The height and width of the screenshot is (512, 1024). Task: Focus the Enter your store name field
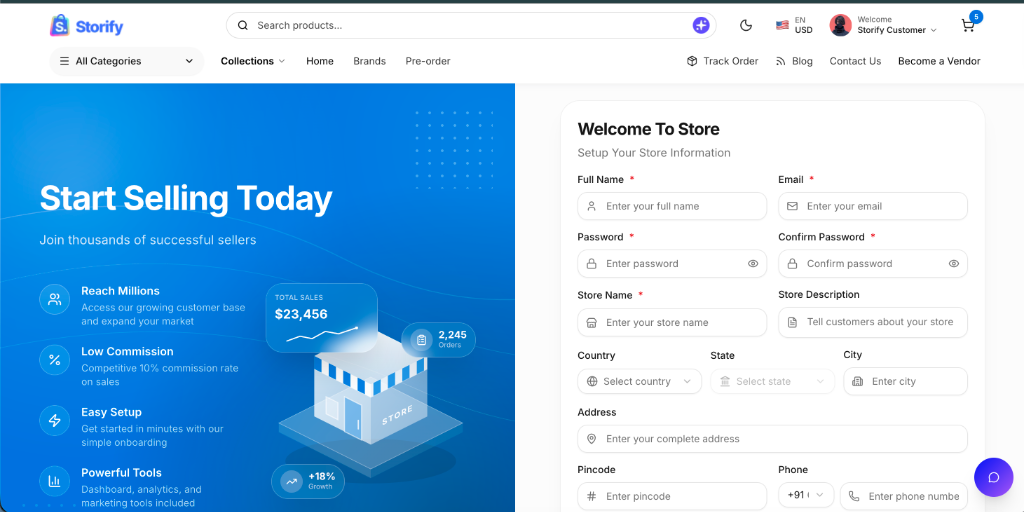point(672,323)
